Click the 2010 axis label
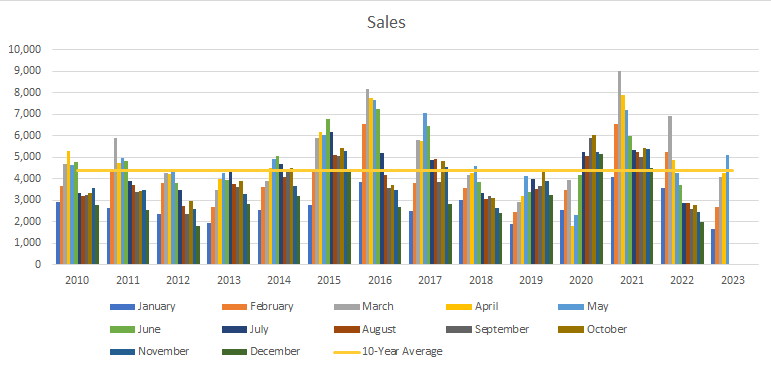The width and height of the screenshot is (771, 367). [77, 280]
